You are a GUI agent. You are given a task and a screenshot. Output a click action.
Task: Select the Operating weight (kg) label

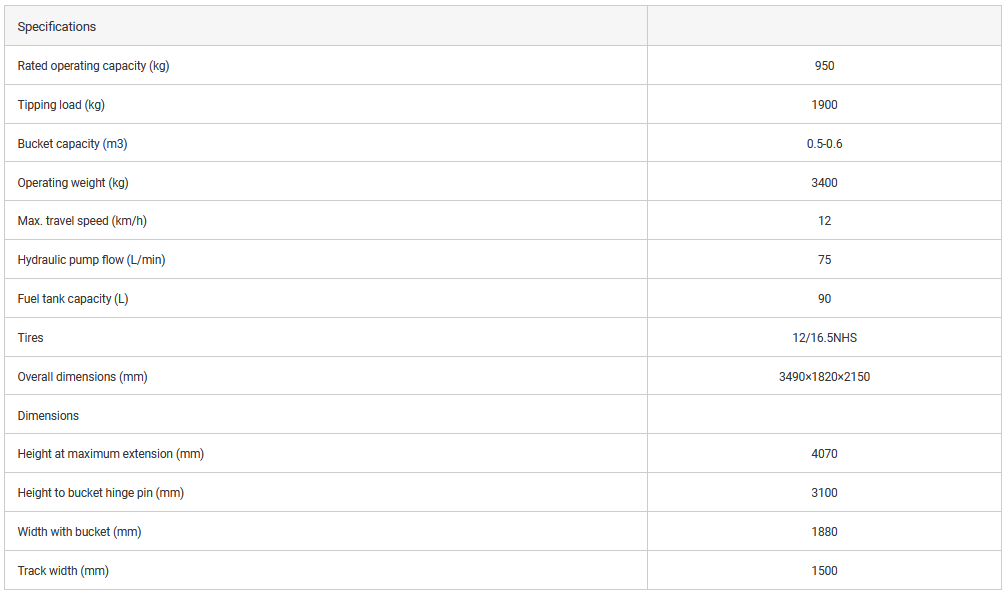coord(73,183)
